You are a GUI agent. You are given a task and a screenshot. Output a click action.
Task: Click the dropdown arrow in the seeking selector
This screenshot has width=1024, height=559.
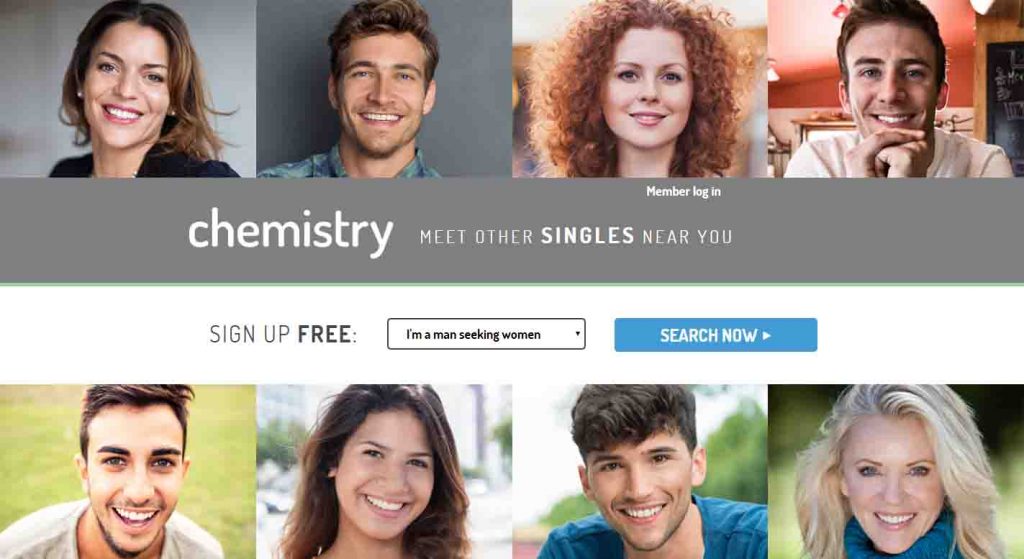tap(577, 334)
